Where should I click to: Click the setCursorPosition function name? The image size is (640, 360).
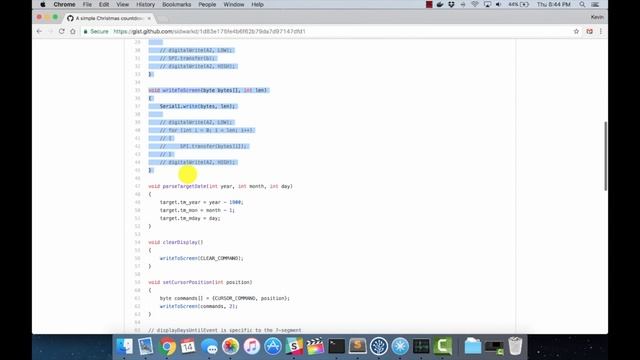point(188,282)
